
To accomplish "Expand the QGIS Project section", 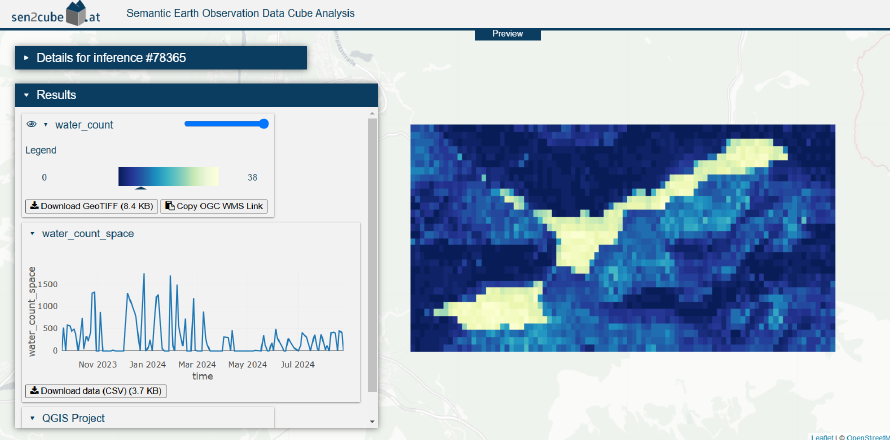I will (32, 418).
